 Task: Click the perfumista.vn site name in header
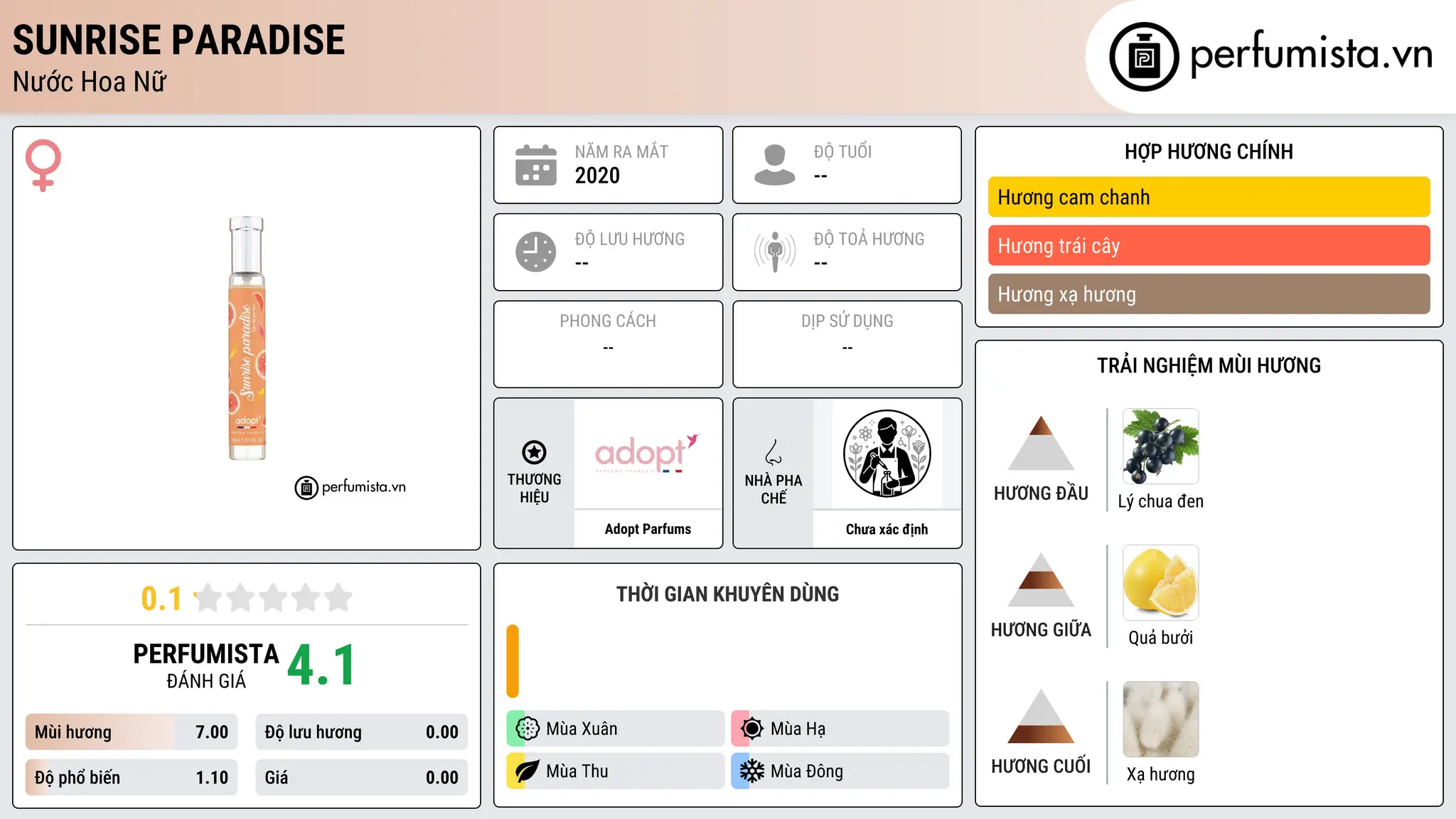[1312, 54]
